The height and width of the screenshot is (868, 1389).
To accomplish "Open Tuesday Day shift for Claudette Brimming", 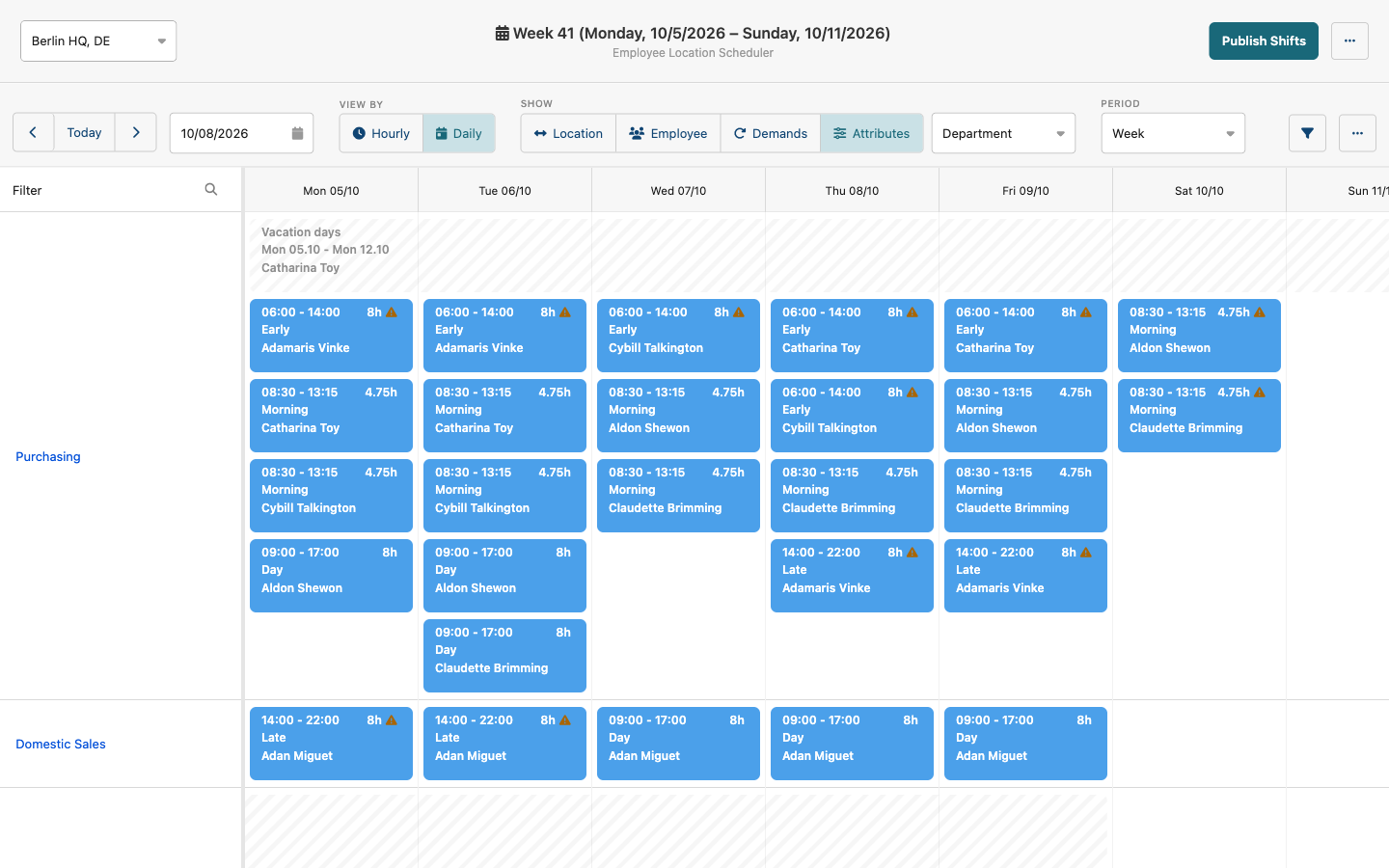I will coord(504,656).
